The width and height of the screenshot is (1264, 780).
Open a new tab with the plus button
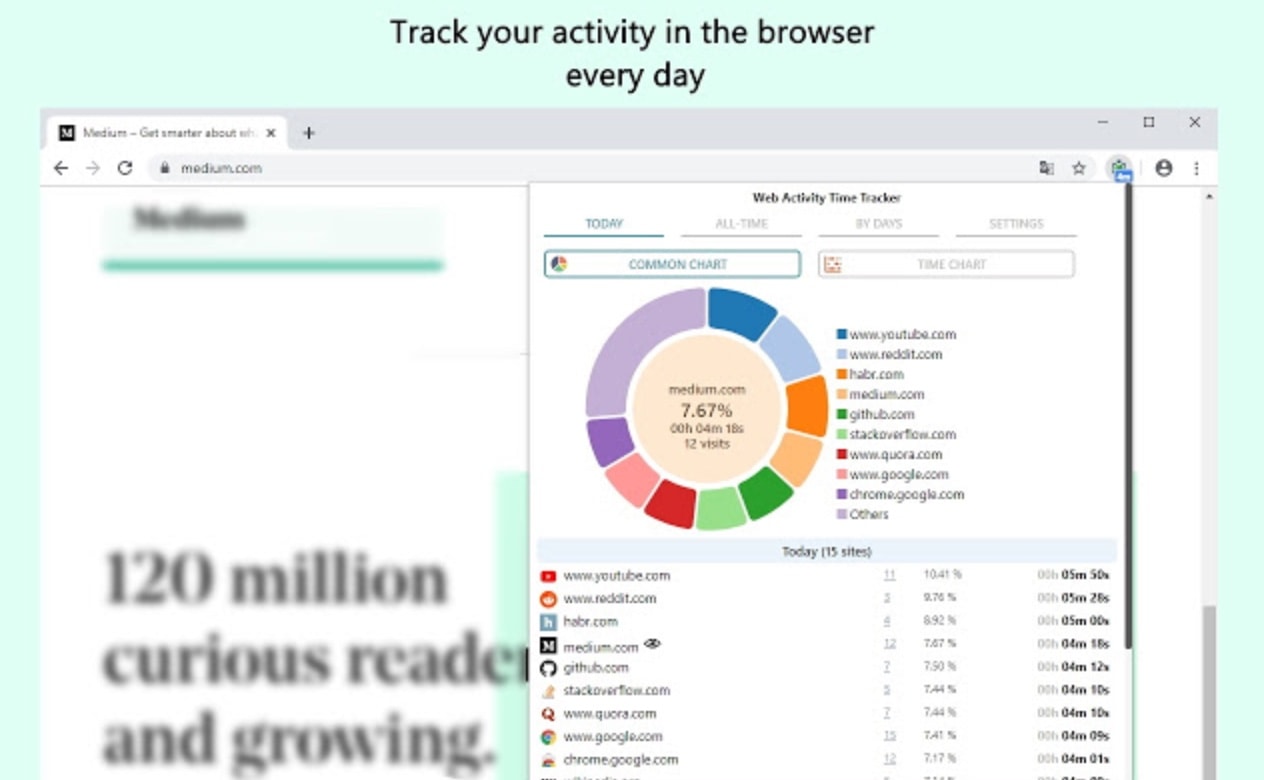tap(308, 133)
